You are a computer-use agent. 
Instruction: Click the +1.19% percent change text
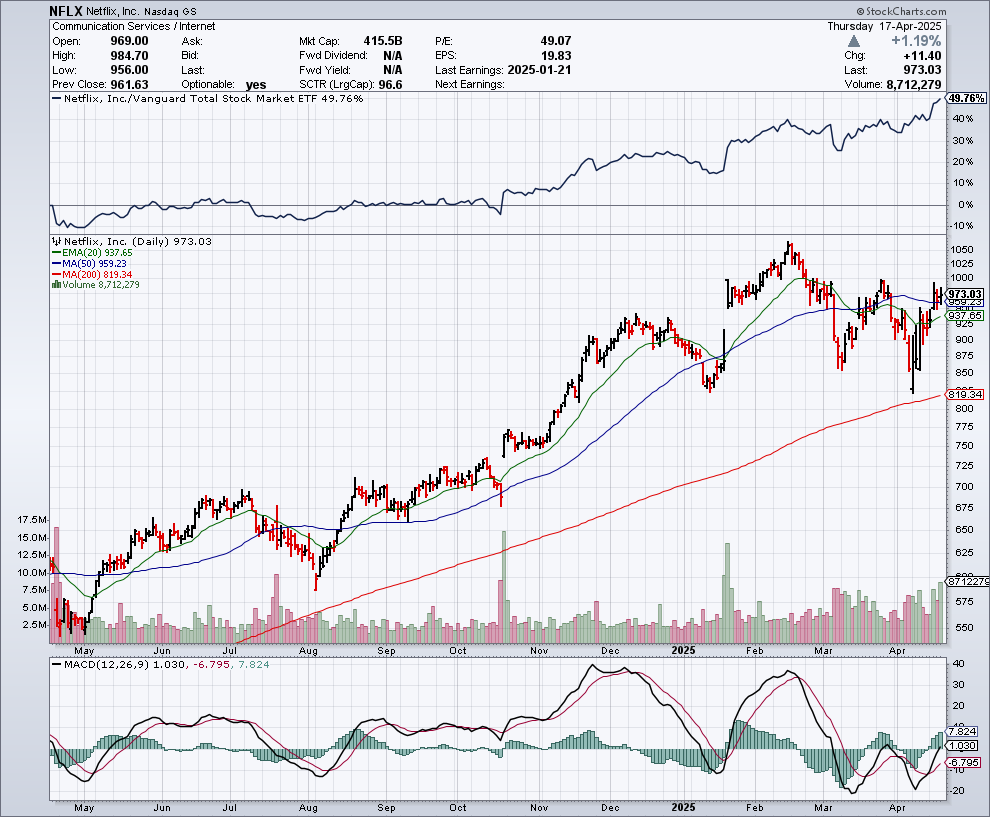[x=916, y=41]
